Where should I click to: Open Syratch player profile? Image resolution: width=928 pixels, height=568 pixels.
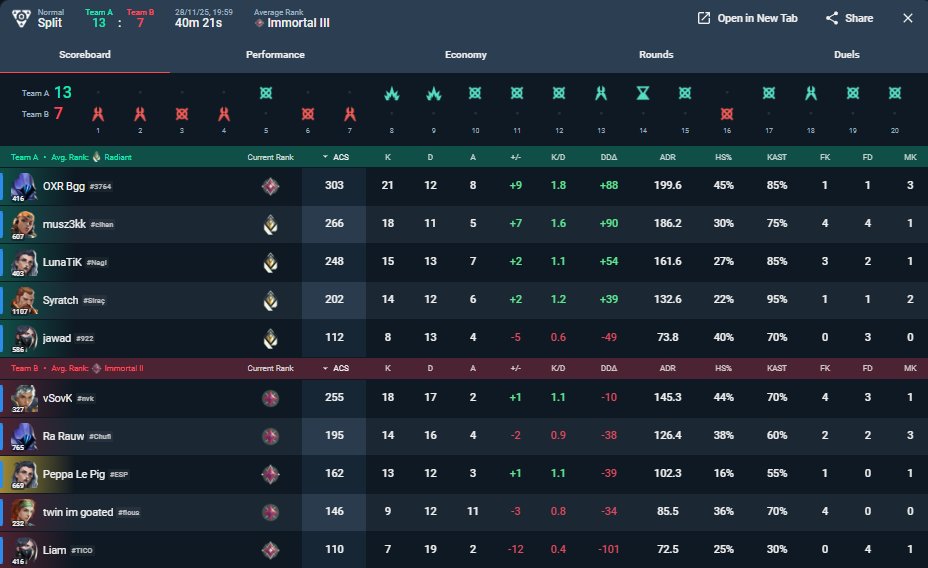(60, 300)
